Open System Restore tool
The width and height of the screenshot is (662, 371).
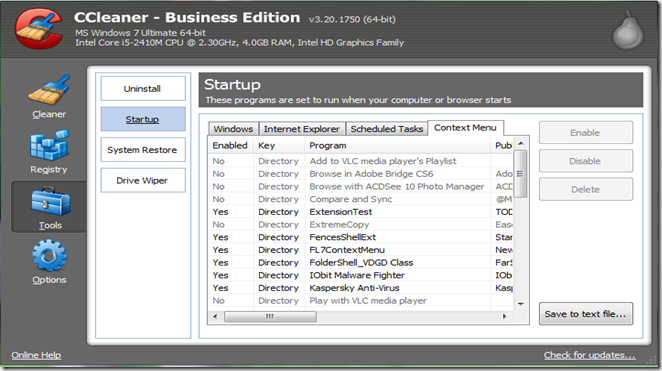point(143,150)
